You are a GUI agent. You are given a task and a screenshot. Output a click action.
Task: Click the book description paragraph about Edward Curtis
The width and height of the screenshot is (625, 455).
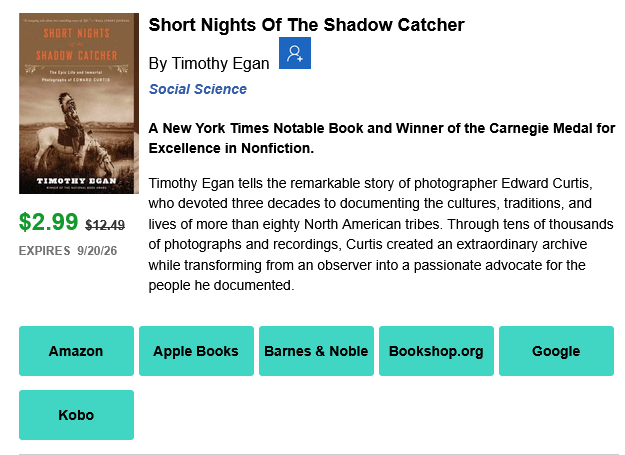[381, 234]
